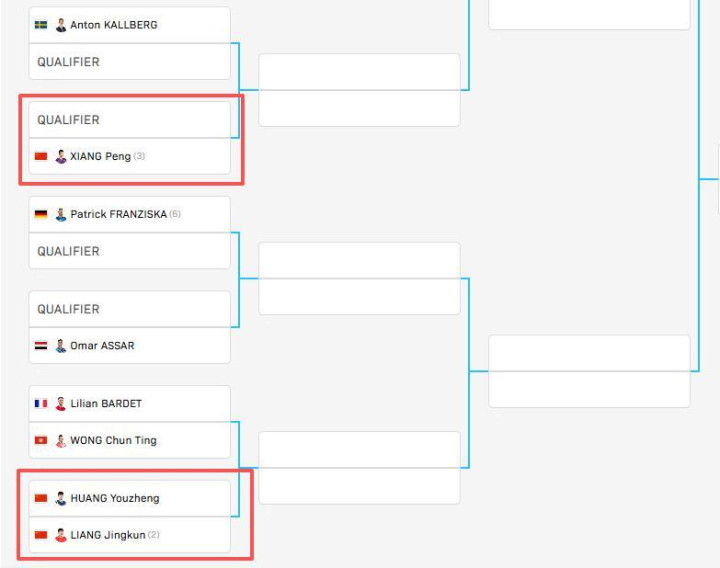
Task: Click China flag beside Huang Youzheng
Action: coord(41,498)
